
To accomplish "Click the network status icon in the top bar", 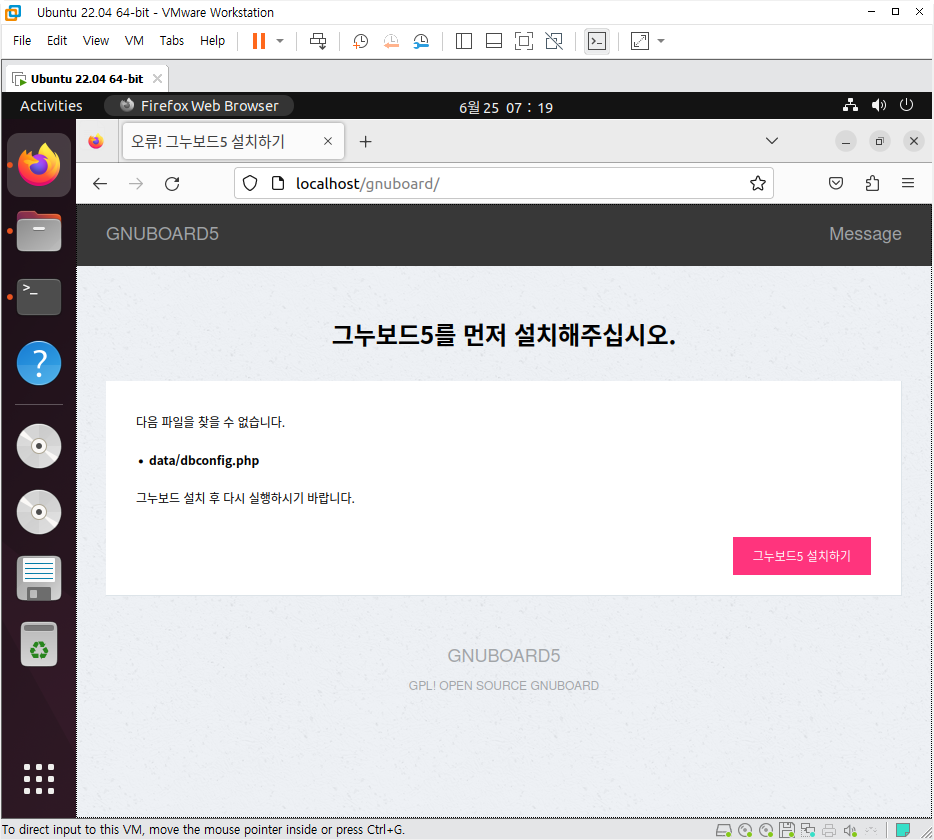I will [851, 105].
